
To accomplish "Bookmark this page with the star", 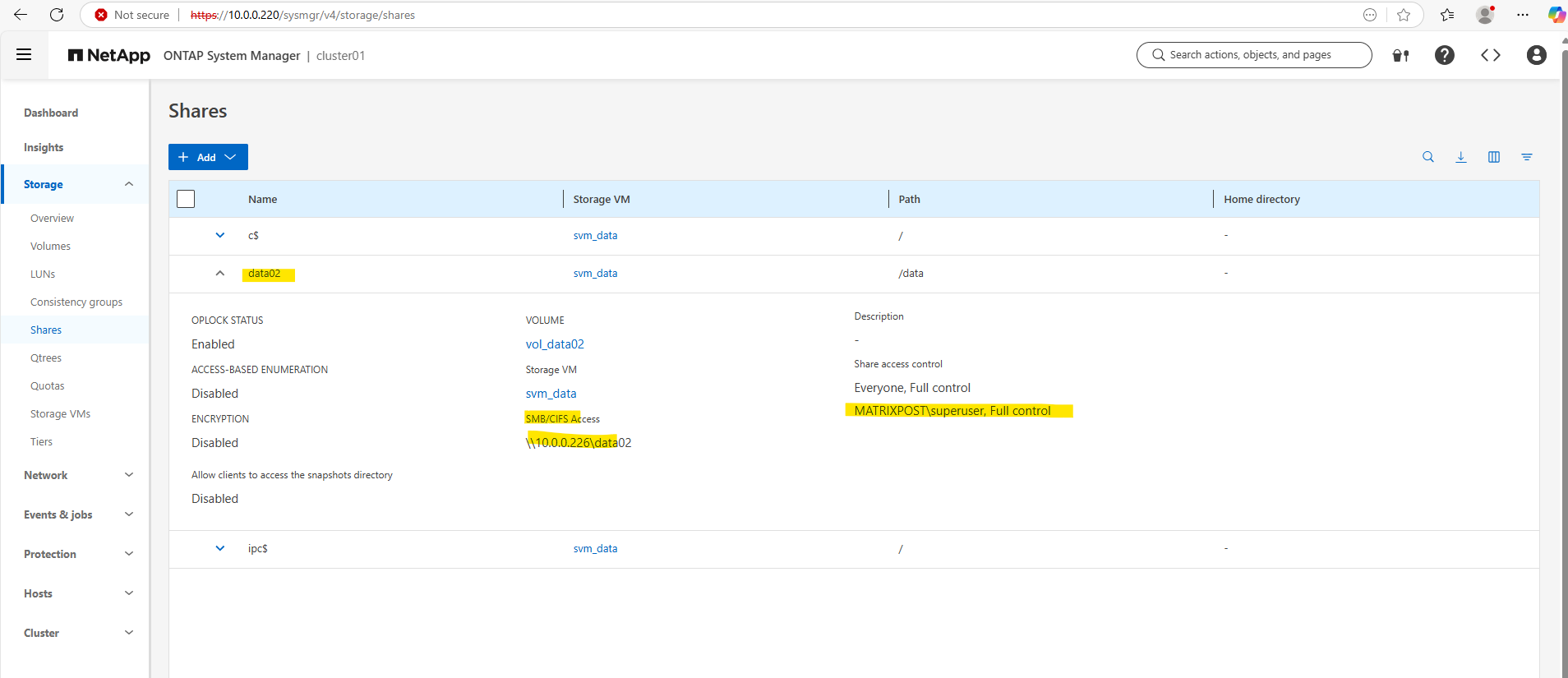I will tap(1404, 15).
